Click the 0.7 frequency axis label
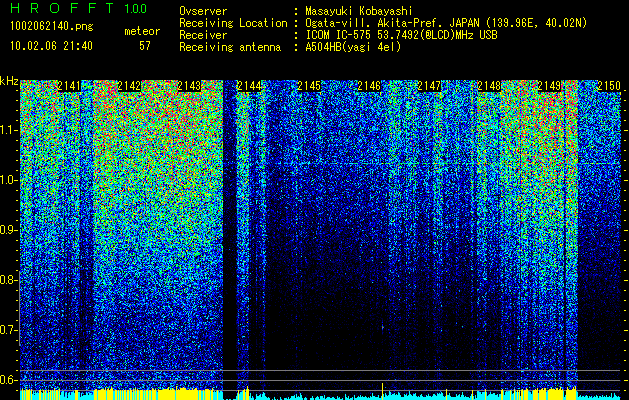The width and height of the screenshot is (629, 400). (9, 330)
